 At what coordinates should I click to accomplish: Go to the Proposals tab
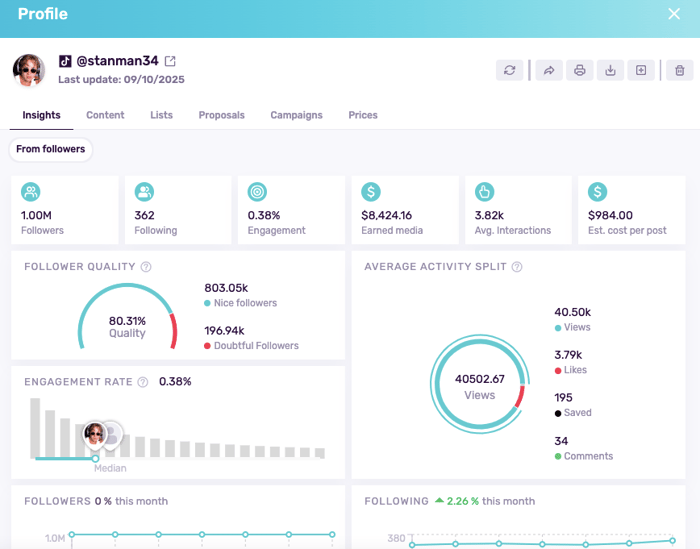click(221, 115)
